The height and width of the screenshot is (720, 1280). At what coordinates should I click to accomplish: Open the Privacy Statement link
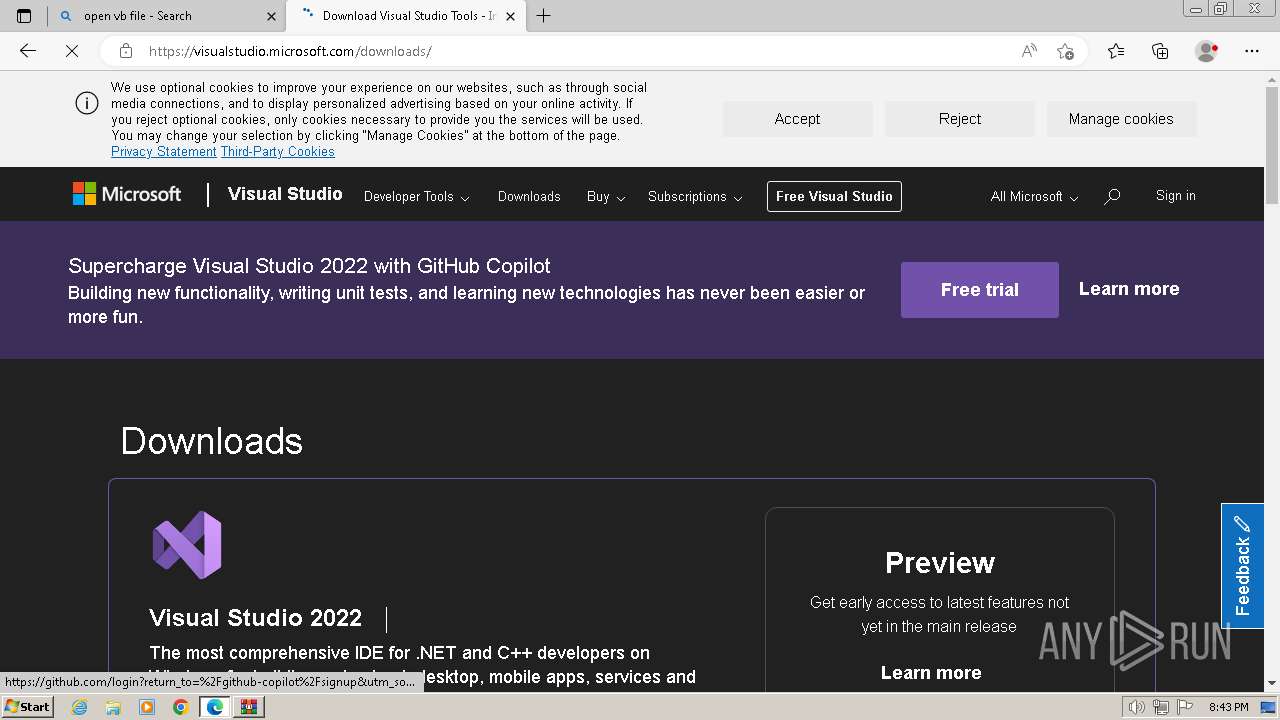tap(164, 152)
